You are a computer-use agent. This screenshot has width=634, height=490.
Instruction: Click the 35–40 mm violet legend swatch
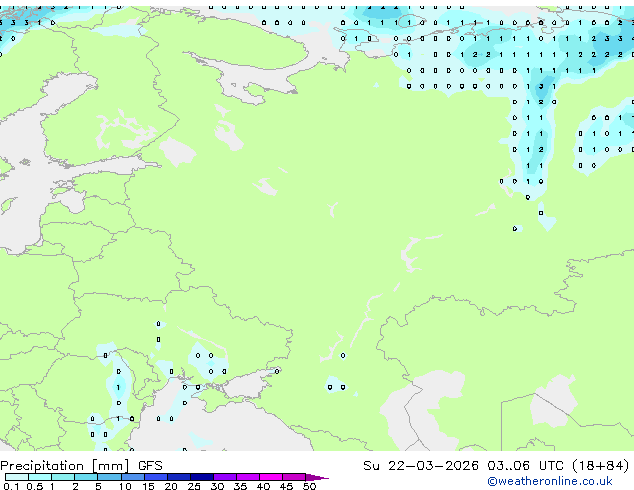(247, 477)
